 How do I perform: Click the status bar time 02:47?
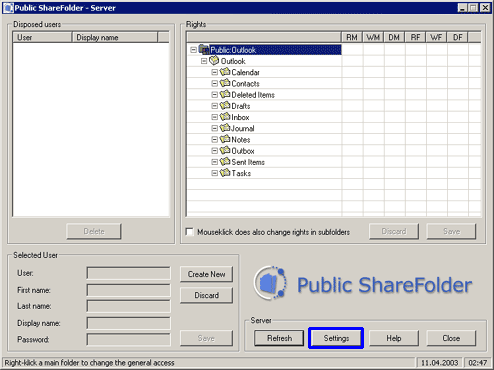(477, 363)
